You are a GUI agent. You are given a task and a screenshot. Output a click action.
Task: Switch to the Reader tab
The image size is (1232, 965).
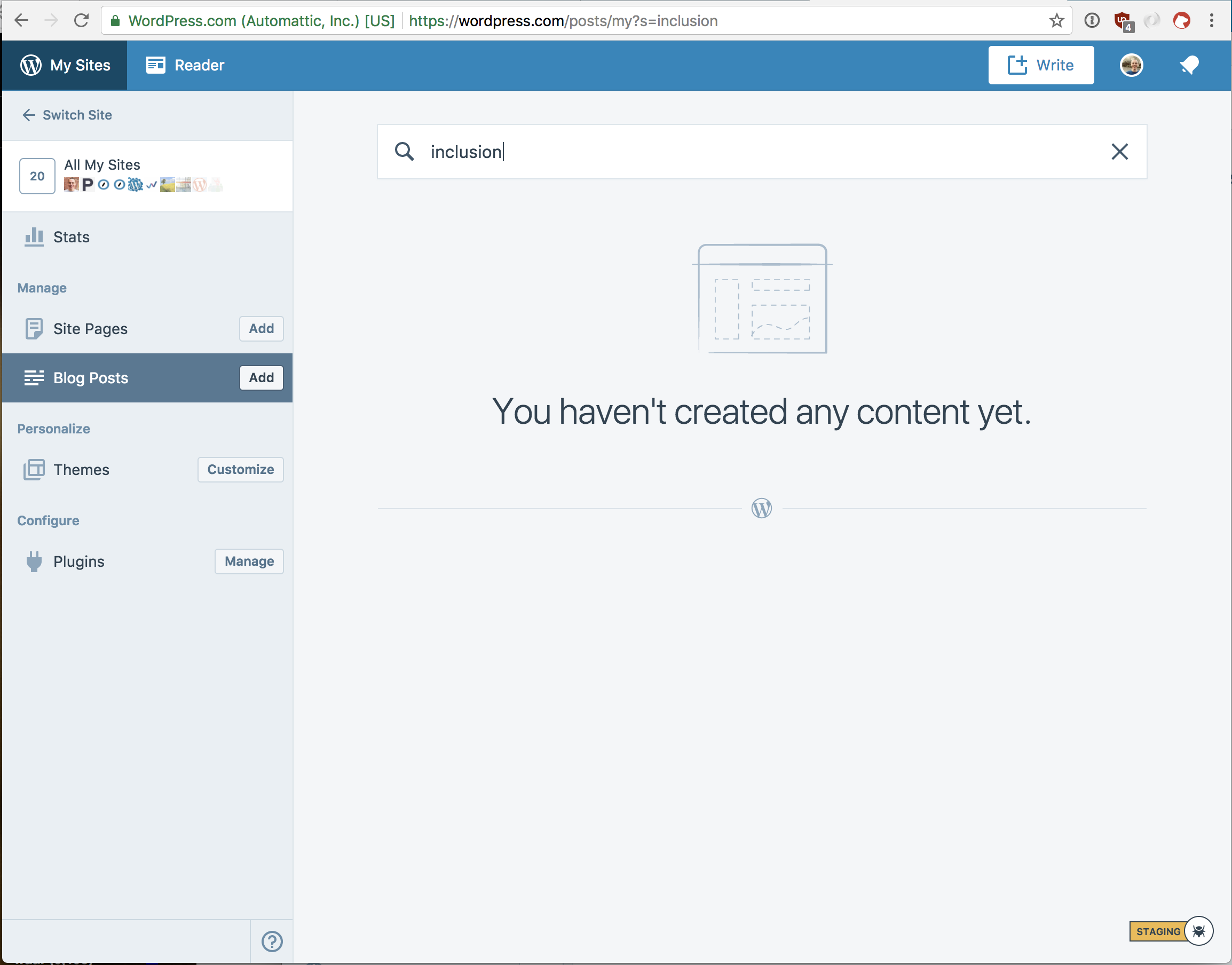coord(185,65)
